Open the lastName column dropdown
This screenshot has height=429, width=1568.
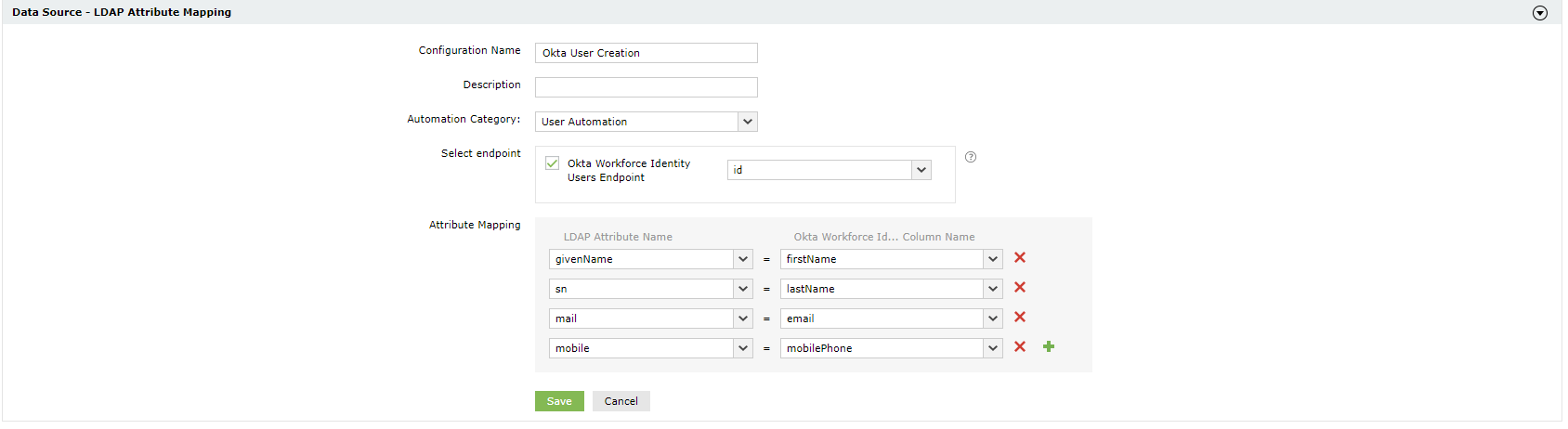[993, 289]
